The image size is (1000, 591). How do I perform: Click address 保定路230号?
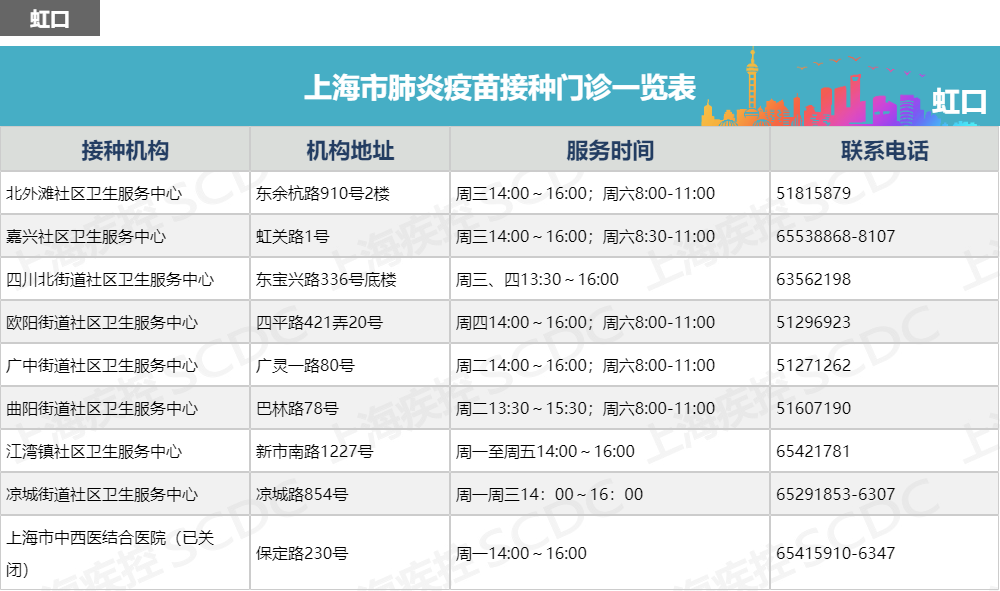(302, 553)
